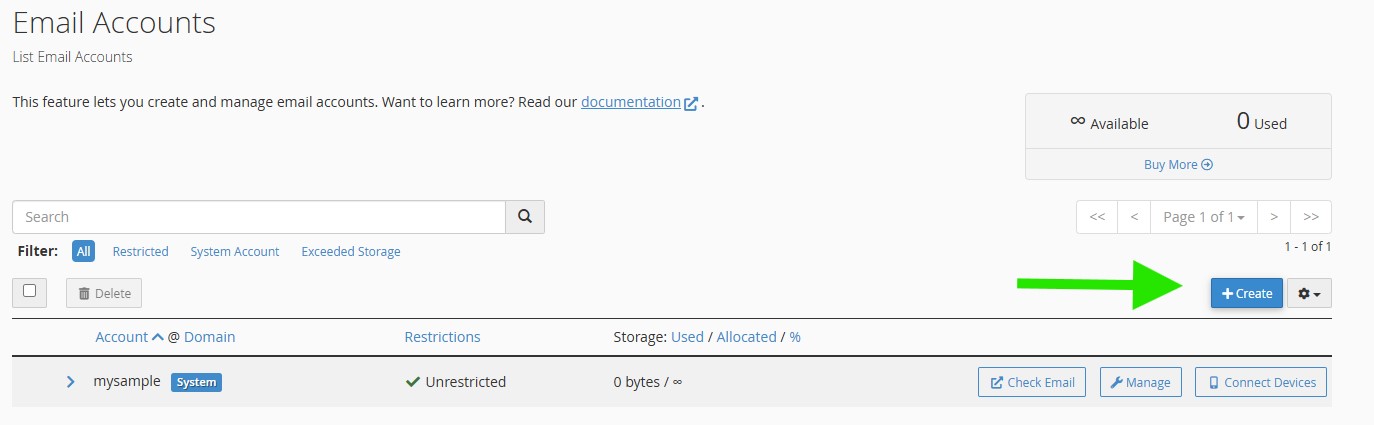Filter by Exceeded Storage

[350, 252]
